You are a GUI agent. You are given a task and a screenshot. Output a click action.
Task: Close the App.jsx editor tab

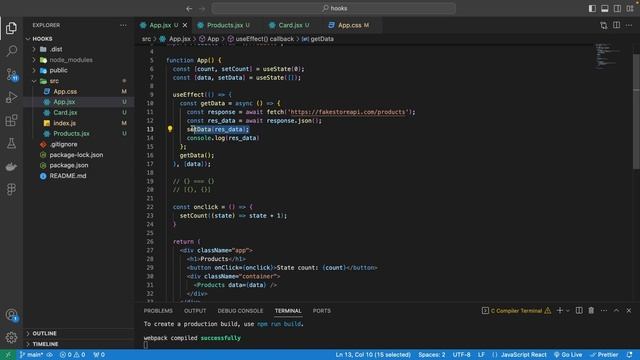pos(185,25)
